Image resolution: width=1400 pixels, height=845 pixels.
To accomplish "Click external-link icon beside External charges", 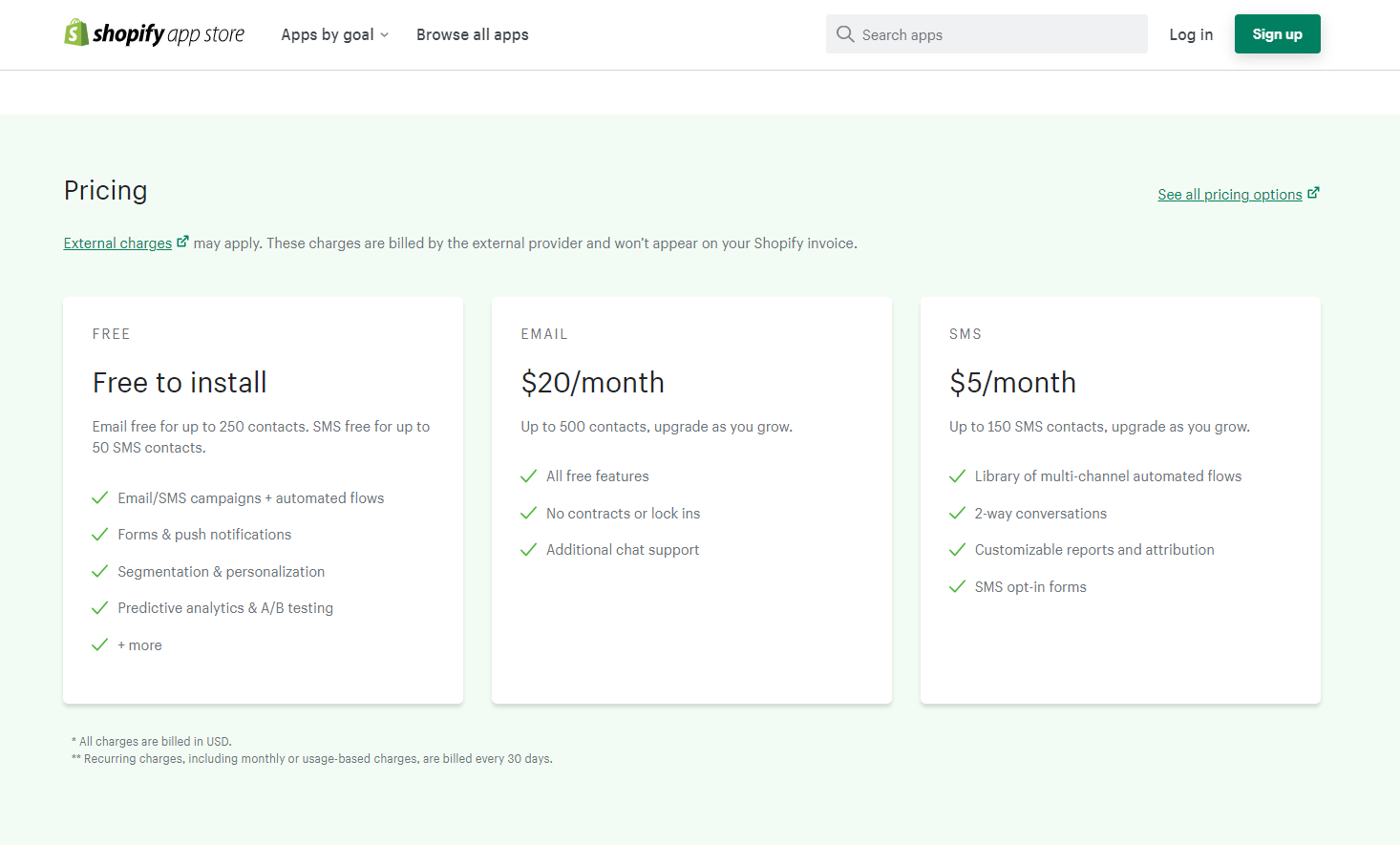I will 182,242.
